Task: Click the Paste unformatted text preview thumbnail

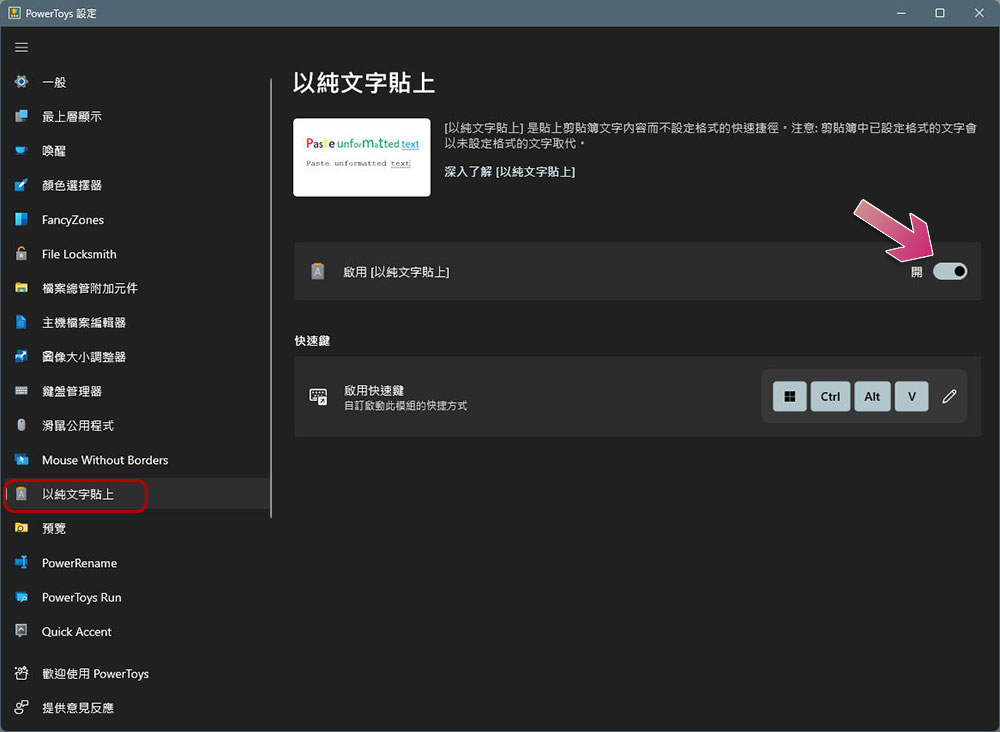Action: 361,157
